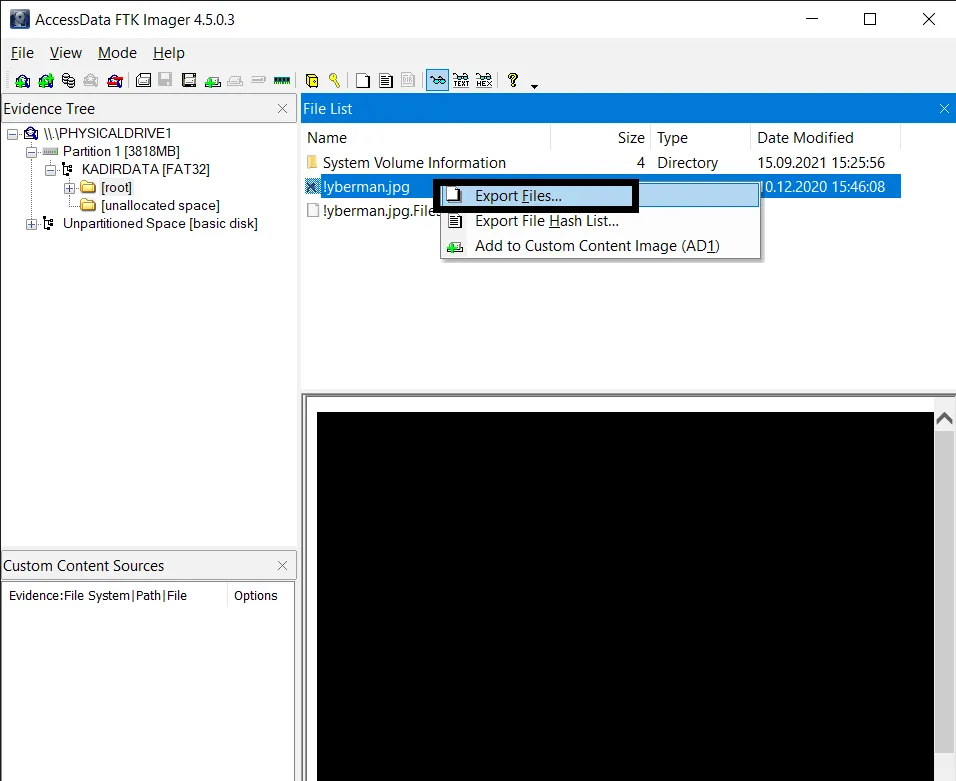
Task: Click the FTK Imager app icon in title bar
Action: coord(20,20)
